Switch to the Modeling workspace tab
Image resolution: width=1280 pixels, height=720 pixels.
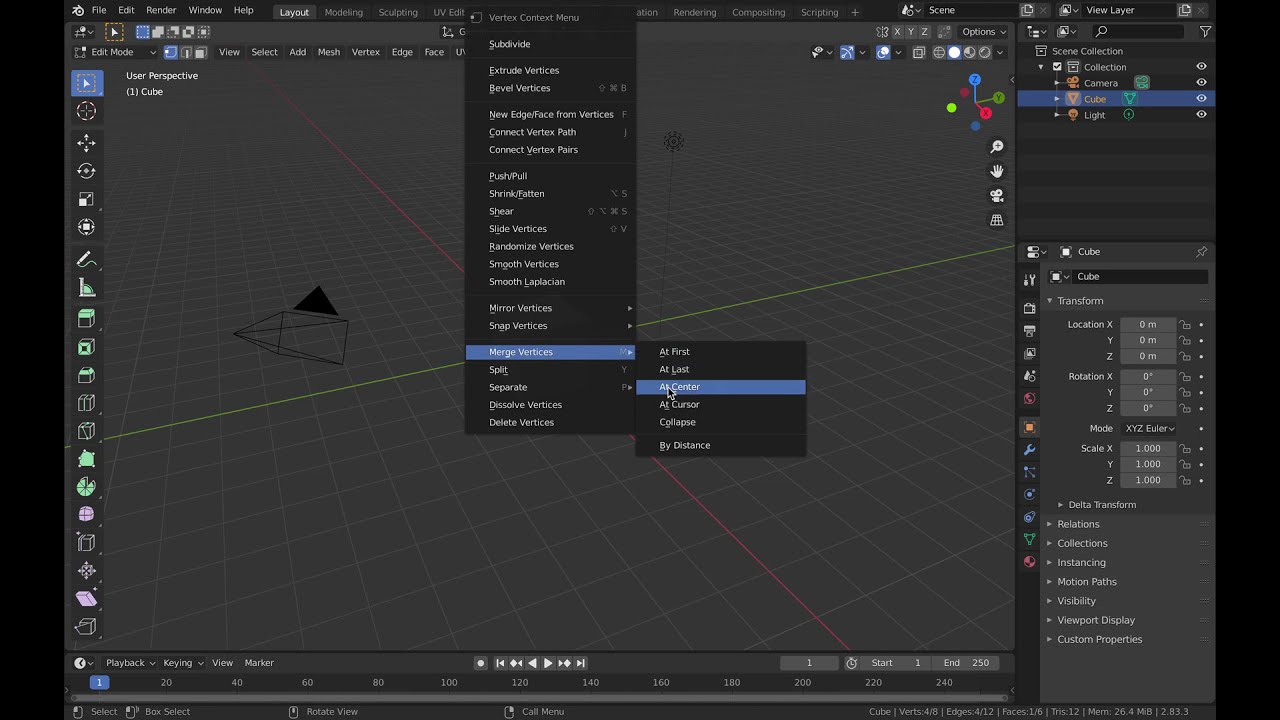[343, 12]
